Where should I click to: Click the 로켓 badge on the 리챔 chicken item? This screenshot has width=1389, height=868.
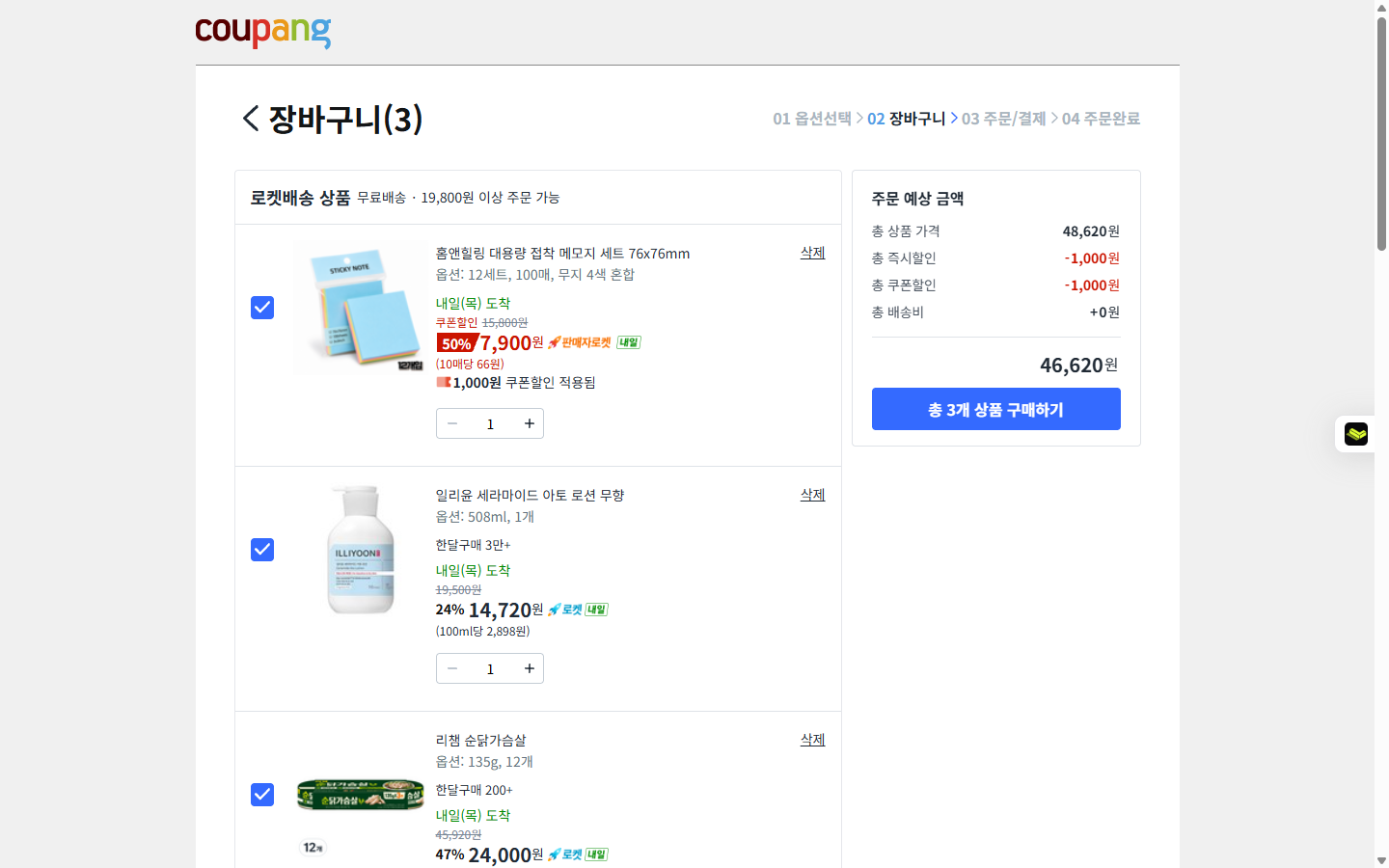[x=565, y=854]
